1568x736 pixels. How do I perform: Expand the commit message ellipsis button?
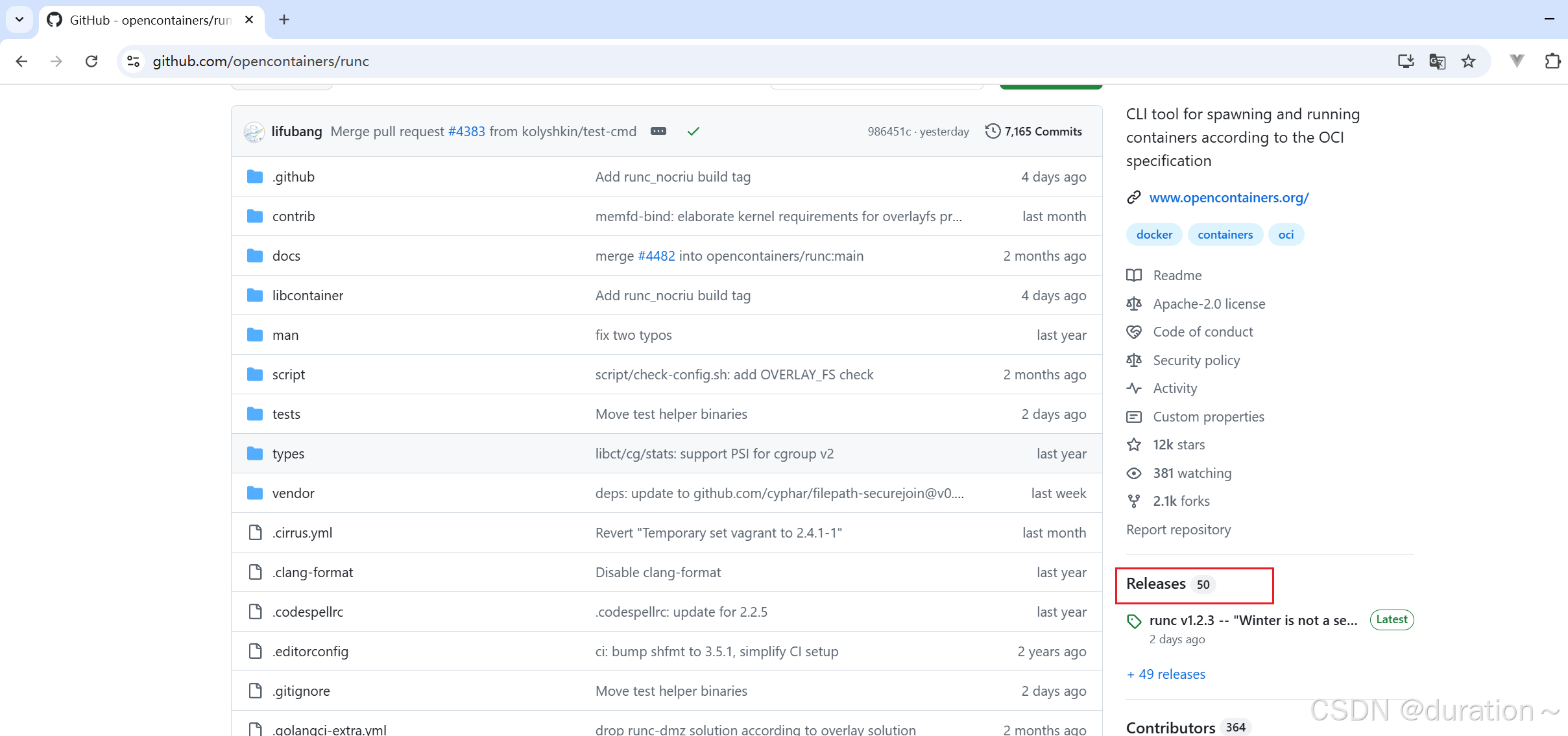[x=658, y=131]
